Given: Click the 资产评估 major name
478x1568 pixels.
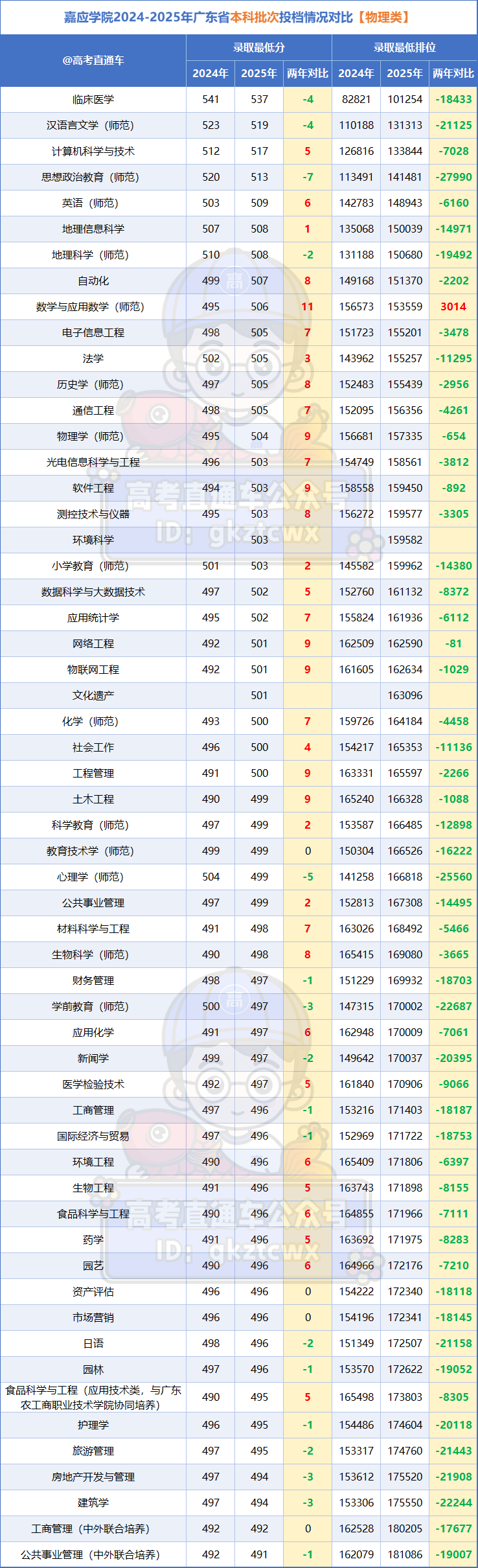Looking at the screenshot, I should click(93, 1291).
